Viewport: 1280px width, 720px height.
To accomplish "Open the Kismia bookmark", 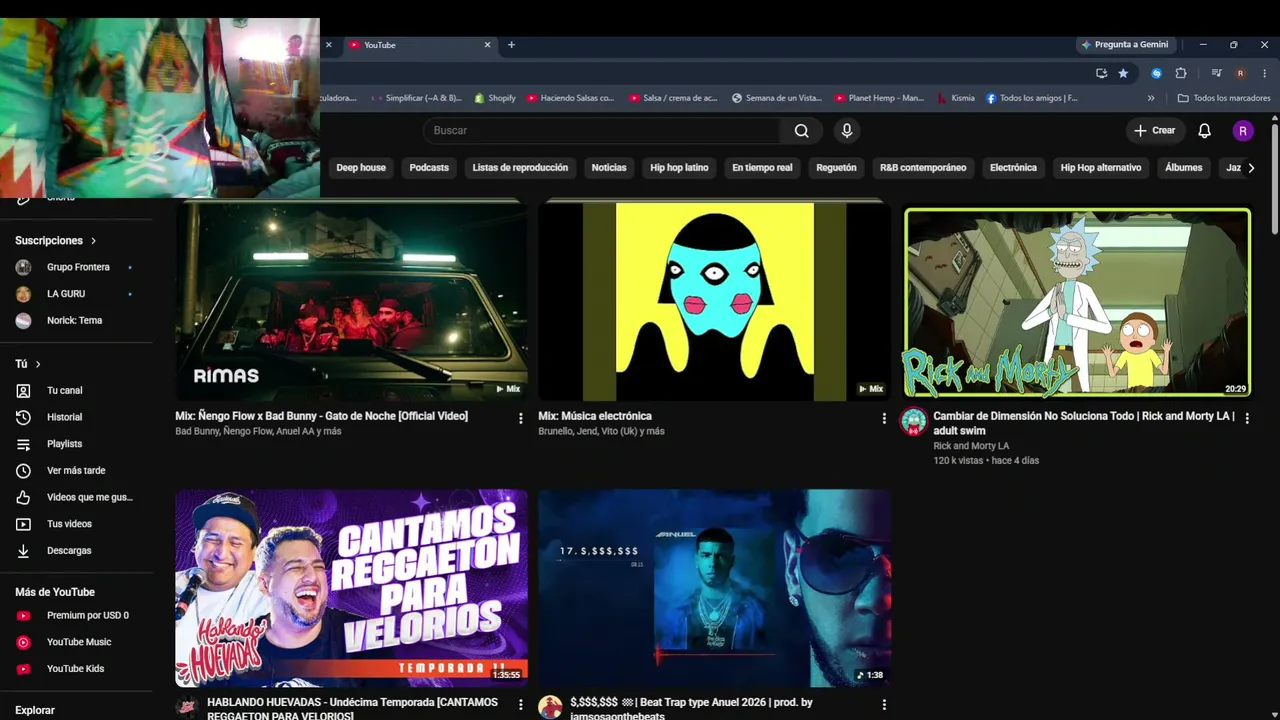I will click(x=956, y=98).
